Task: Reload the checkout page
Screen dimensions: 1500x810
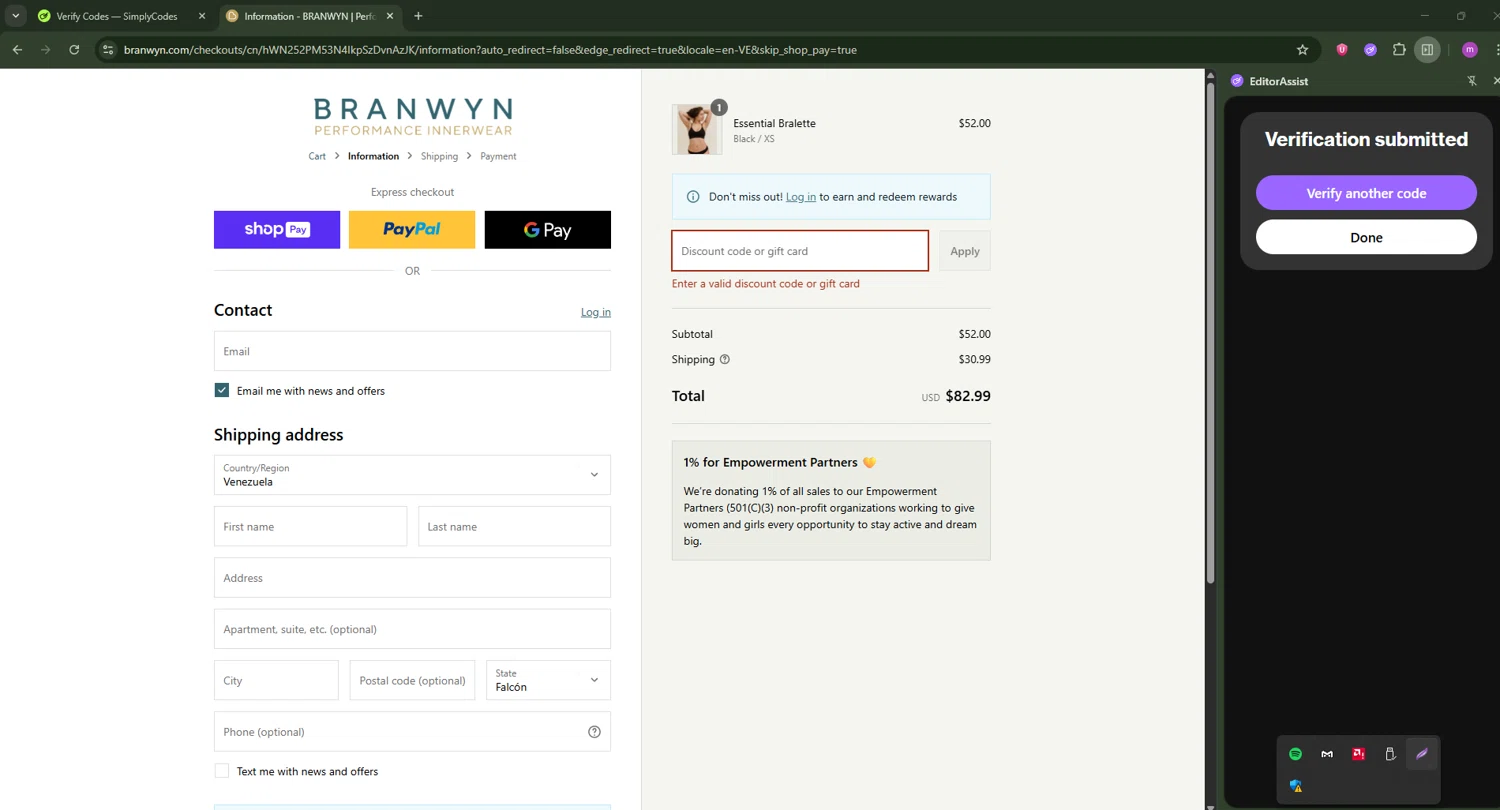Action: pos(74,49)
